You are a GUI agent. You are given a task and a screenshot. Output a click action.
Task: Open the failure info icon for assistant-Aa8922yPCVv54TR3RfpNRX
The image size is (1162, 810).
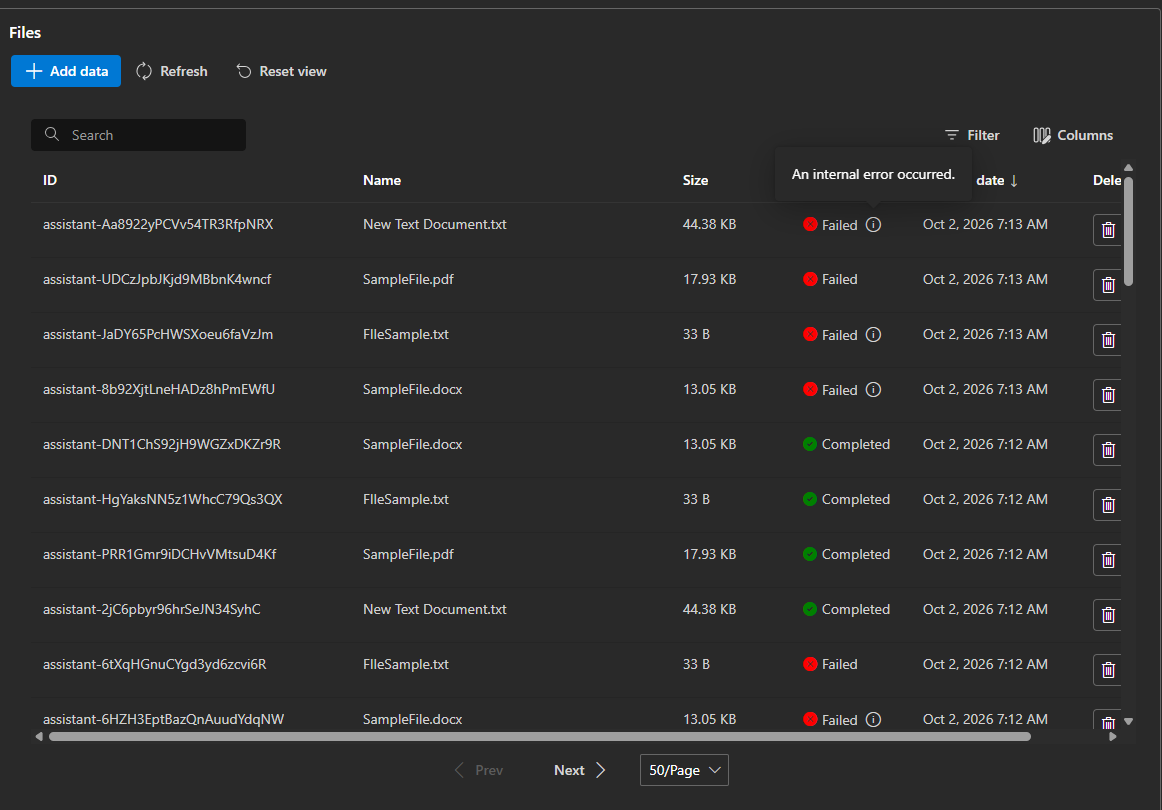click(x=874, y=225)
